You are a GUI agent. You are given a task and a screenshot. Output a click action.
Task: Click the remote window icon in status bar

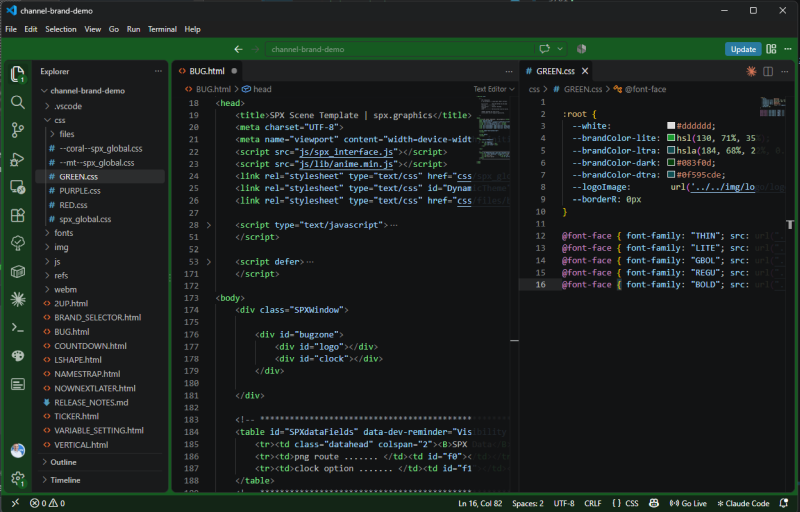[x=15, y=503]
